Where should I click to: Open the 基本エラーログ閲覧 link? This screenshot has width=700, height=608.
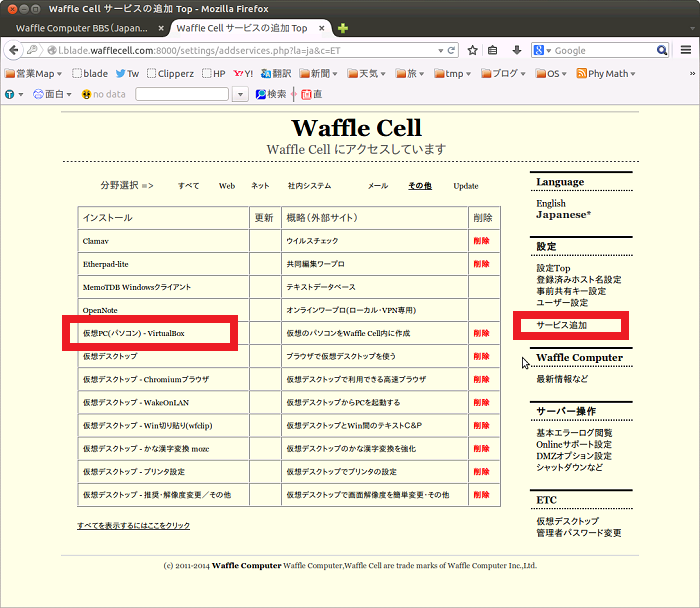click(x=574, y=433)
